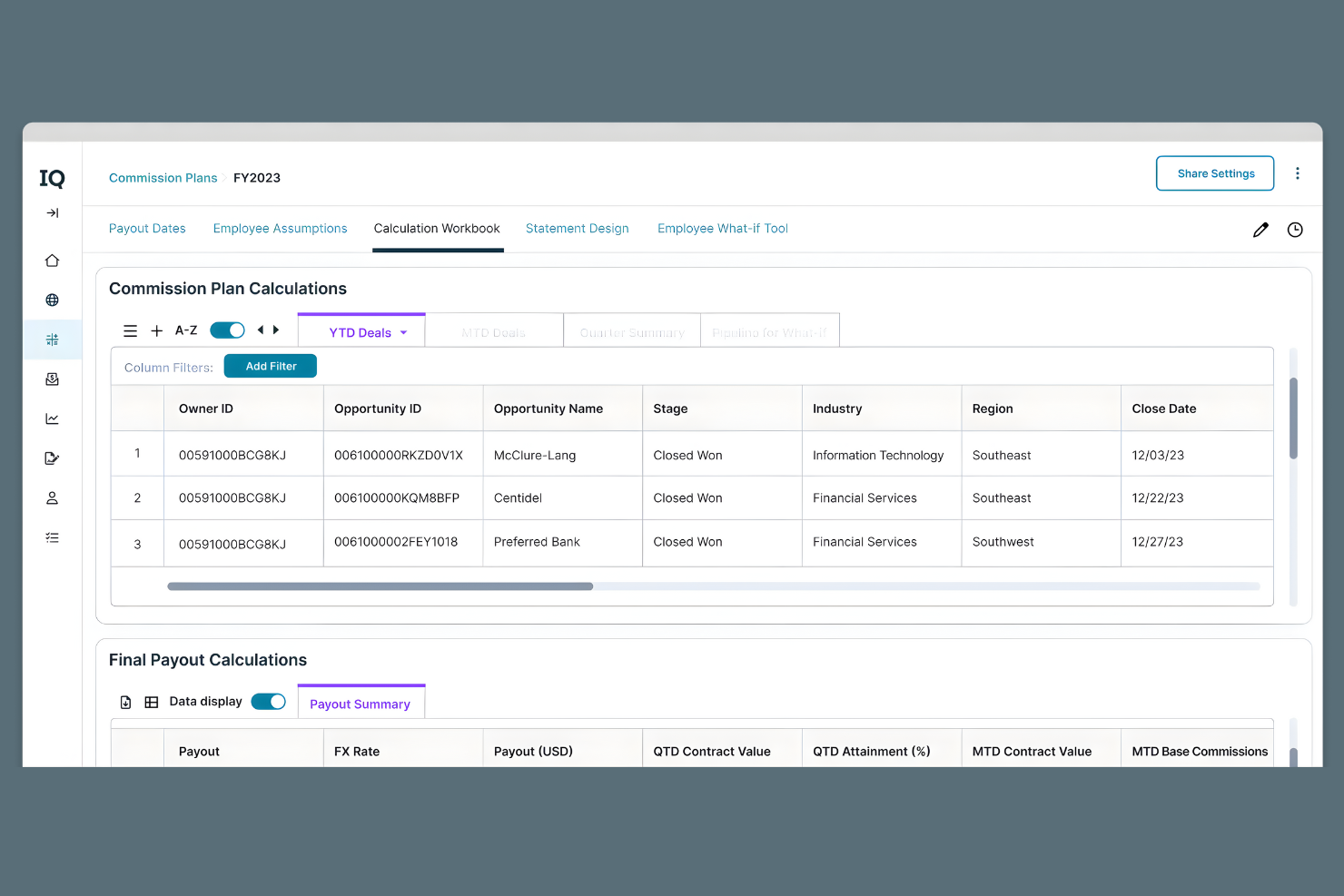Image resolution: width=1344 pixels, height=896 pixels.
Task: Open the Employee What-if Tool tab
Action: click(722, 228)
